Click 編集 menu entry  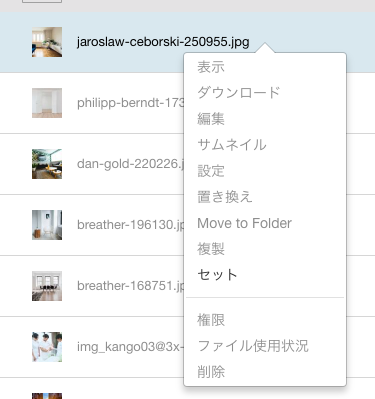pyautogui.click(x=211, y=119)
